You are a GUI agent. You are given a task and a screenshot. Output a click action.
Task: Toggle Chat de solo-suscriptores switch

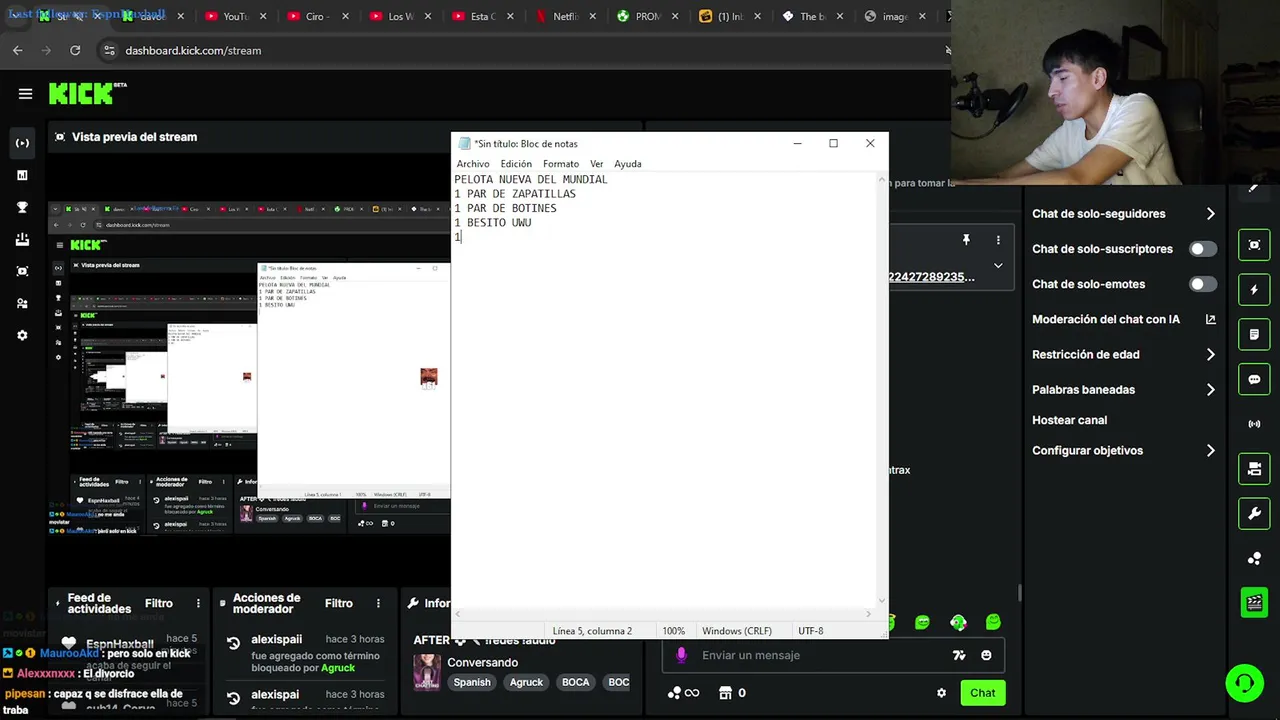click(1203, 249)
